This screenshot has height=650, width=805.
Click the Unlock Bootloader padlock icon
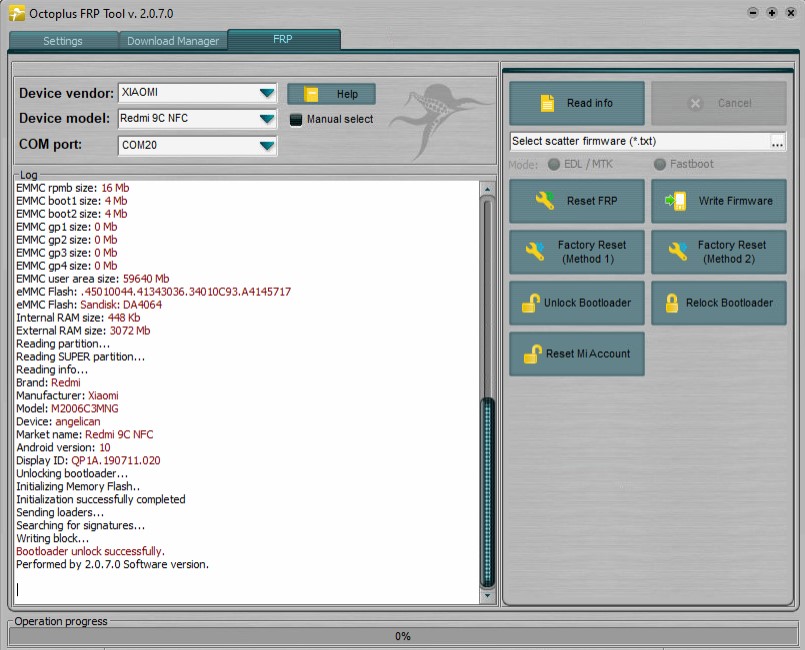(x=531, y=303)
